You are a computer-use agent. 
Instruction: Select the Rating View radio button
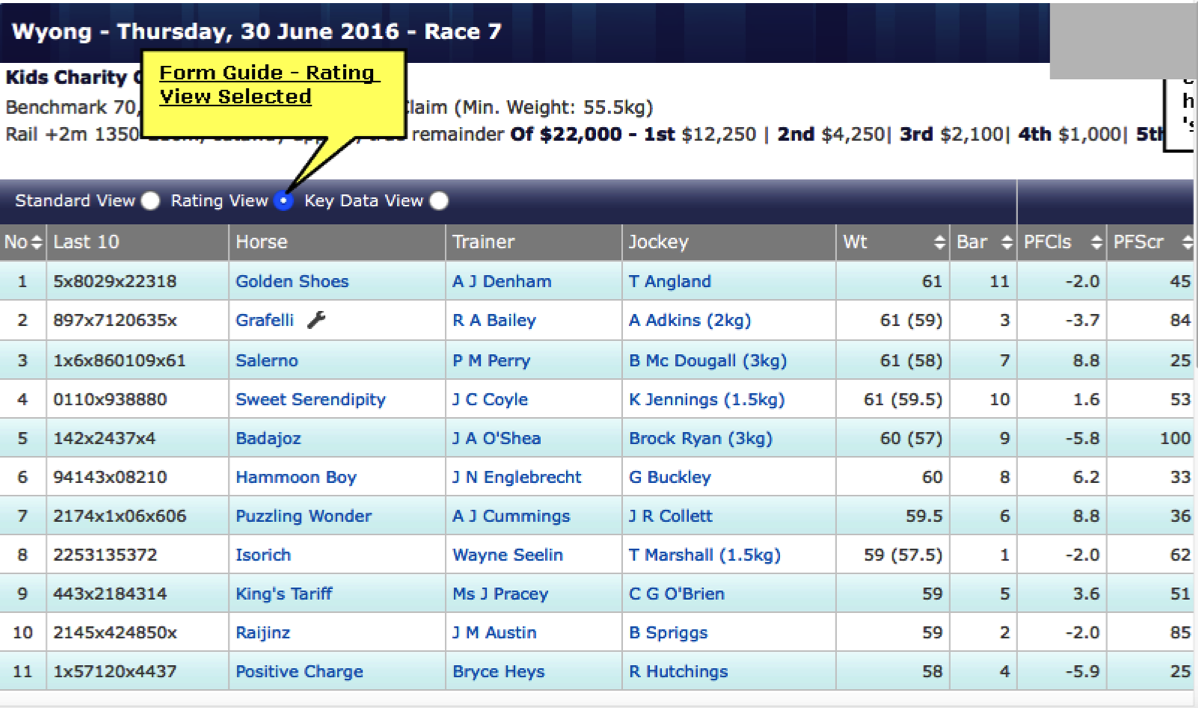pyautogui.click(x=283, y=201)
